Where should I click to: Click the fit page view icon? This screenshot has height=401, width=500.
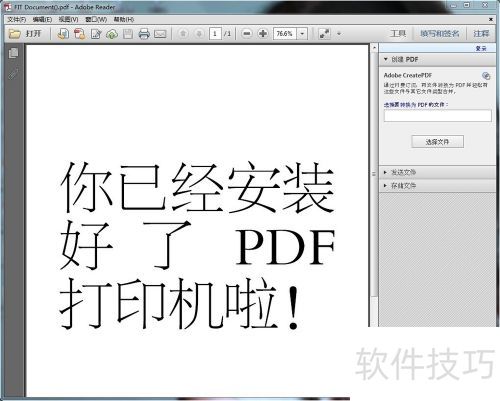click(324, 34)
